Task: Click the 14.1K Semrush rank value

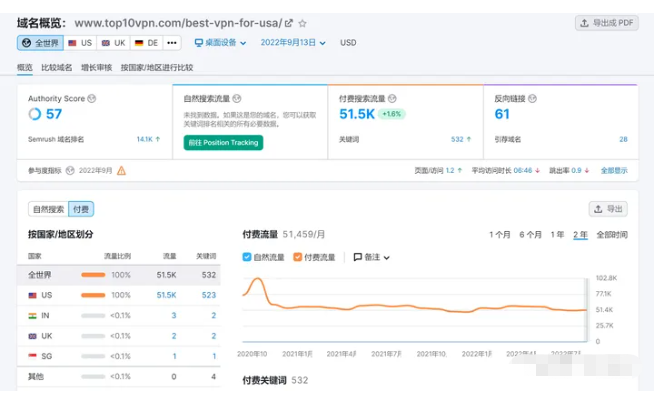Action: [145, 140]
